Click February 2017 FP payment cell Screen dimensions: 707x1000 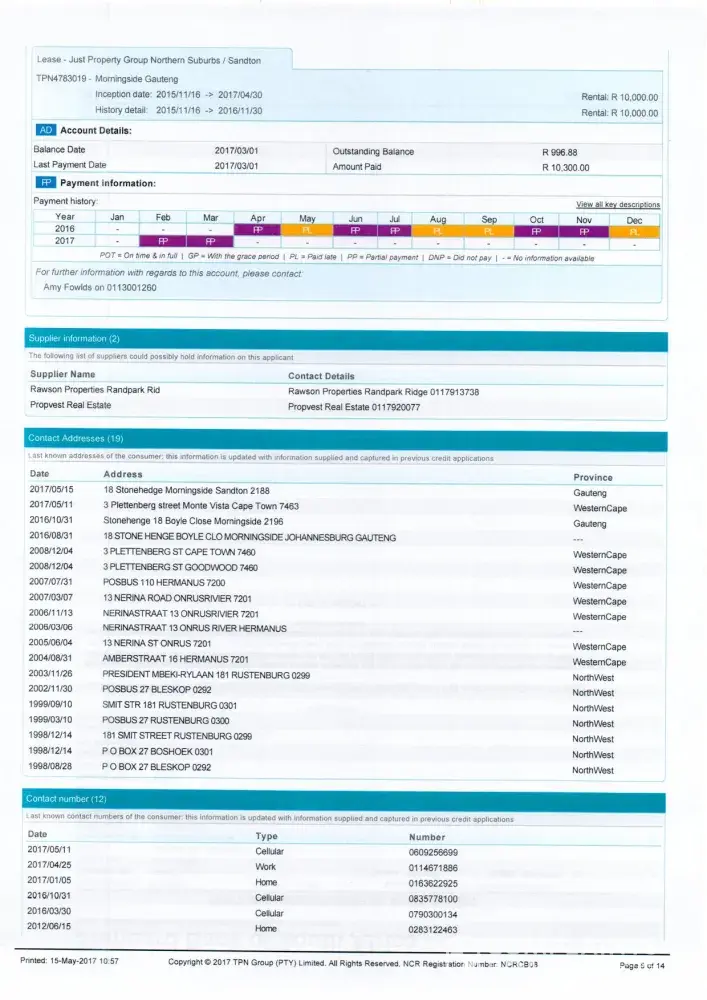click(x=164, y=242)
